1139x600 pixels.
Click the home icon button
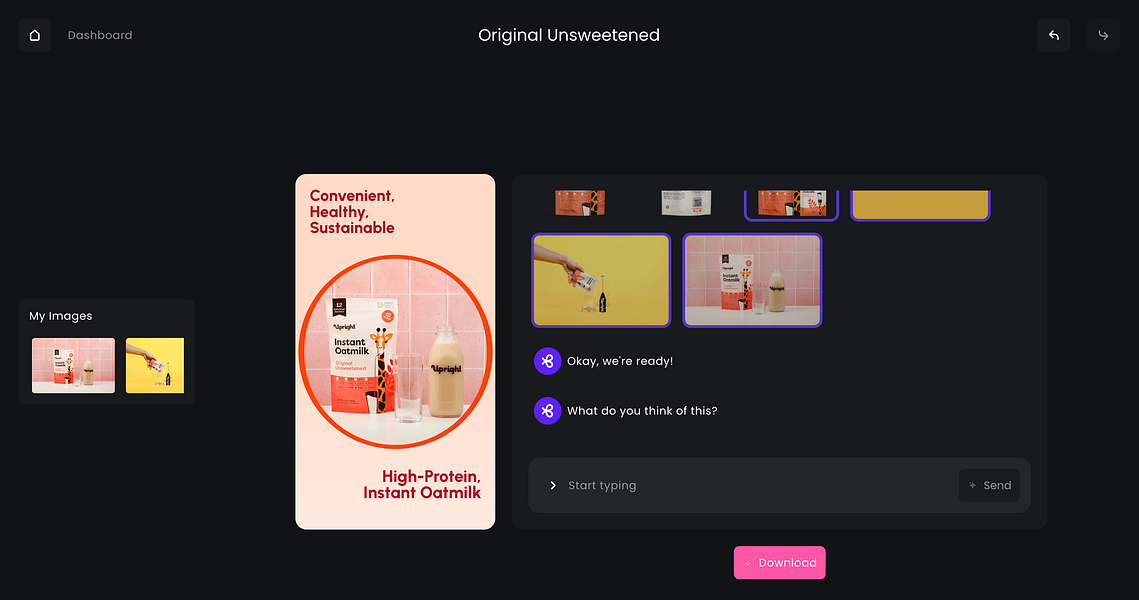tap(34, 35)
